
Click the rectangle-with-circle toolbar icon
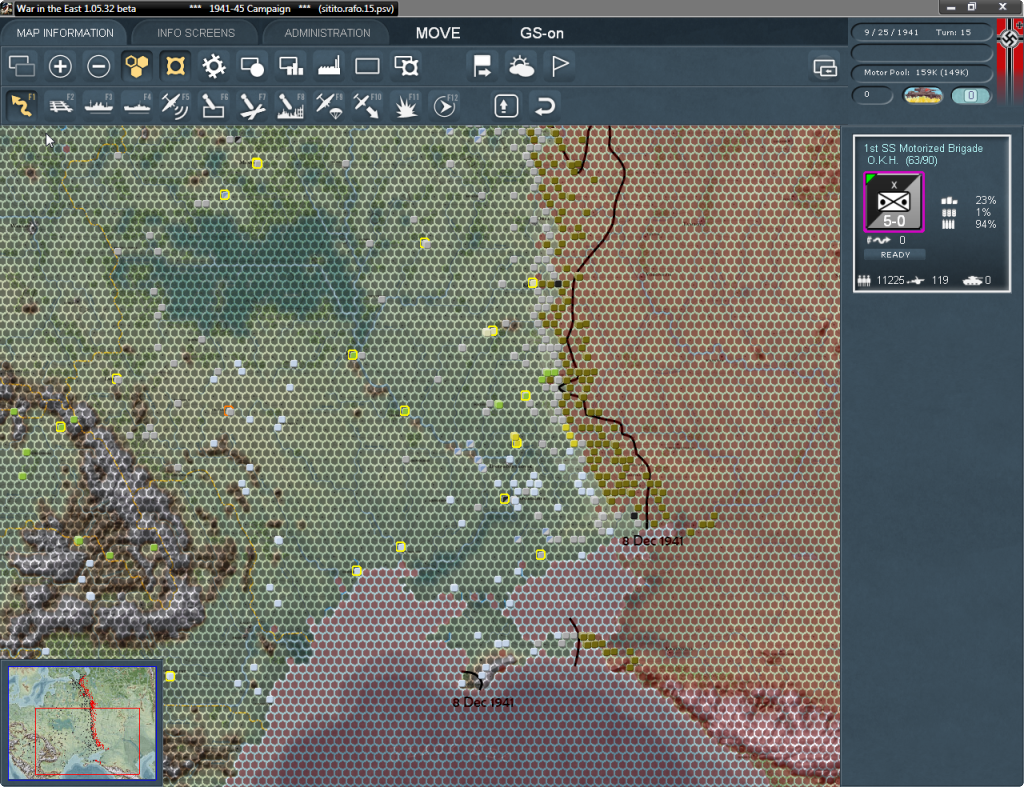(252, 66)
